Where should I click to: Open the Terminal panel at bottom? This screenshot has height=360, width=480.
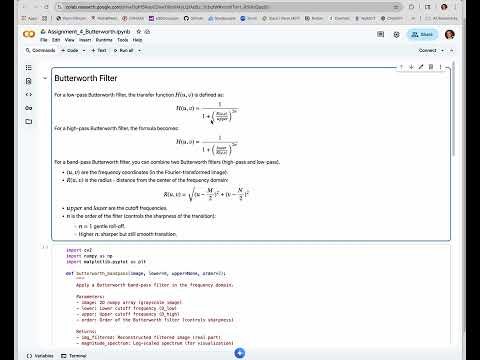tap(74, 356)
